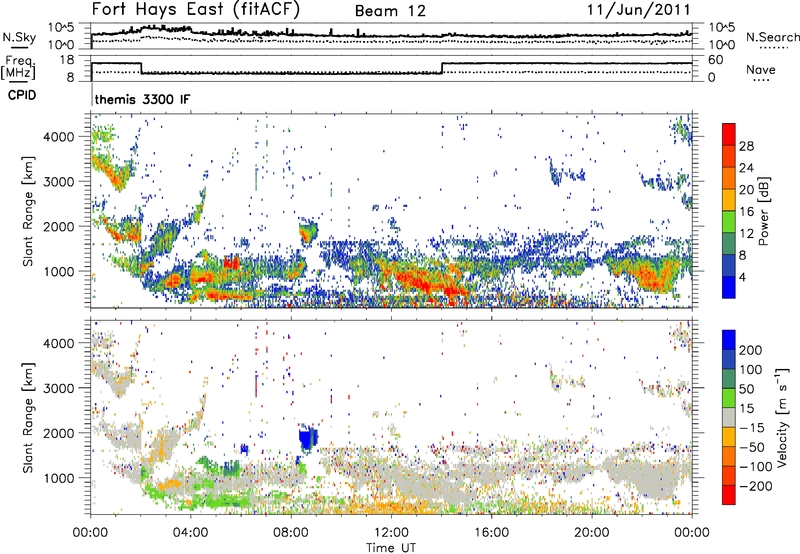The image size is (800, 554).
Task: Select the date text "11/Jun/2011"
Action: (x=639, y=10)
